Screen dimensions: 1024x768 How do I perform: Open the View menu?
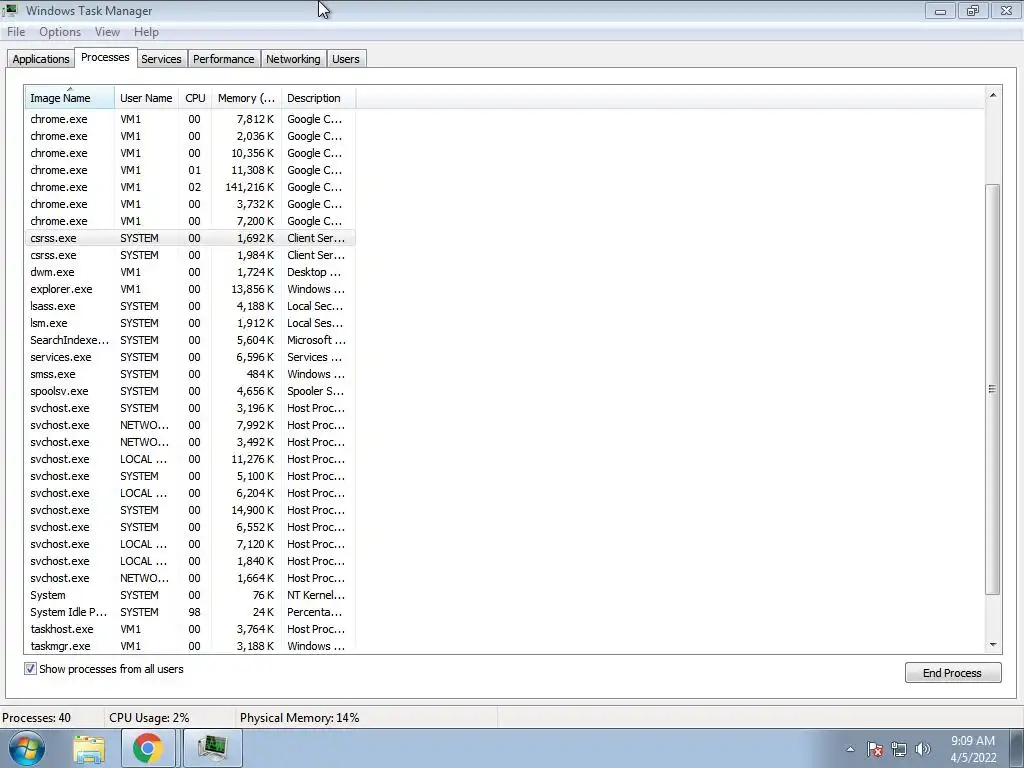[107, 32]
